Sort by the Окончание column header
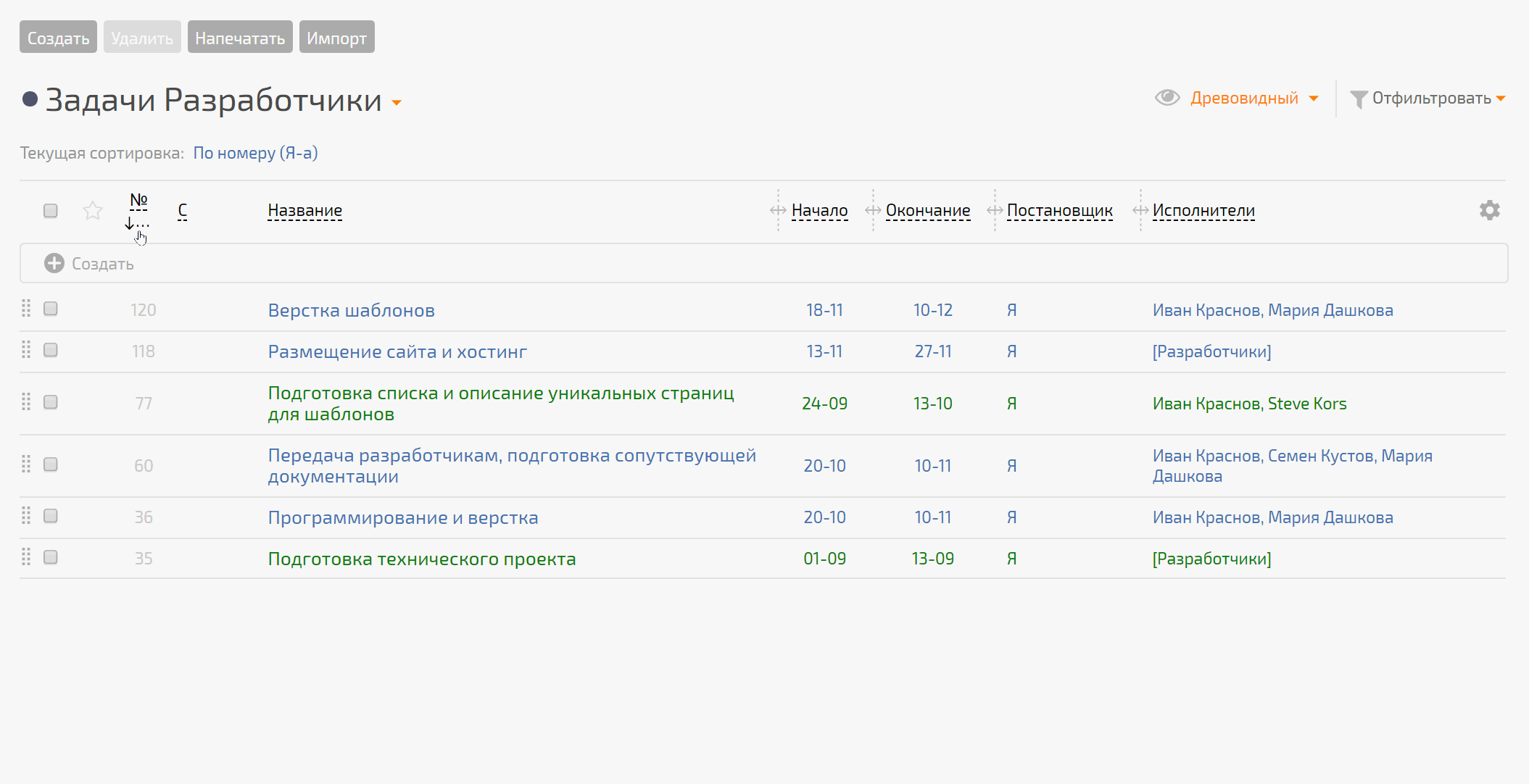The height and width of the screenshot is (784, 1529). click(927, 210)
